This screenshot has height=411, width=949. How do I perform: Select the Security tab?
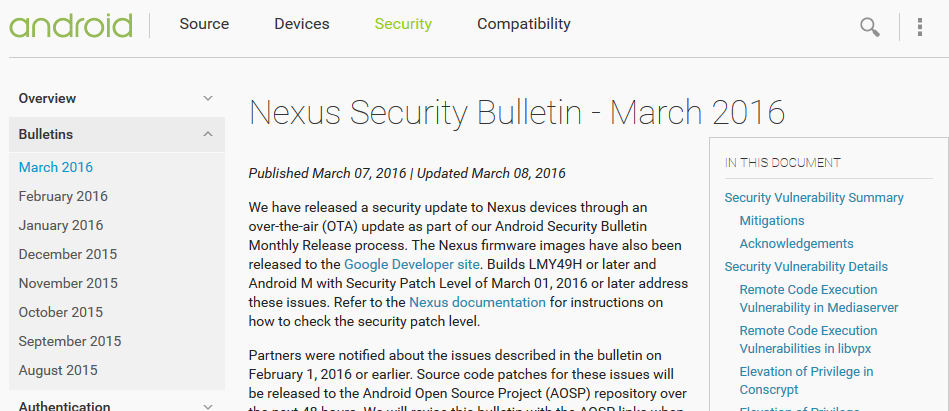pos(403,24)
